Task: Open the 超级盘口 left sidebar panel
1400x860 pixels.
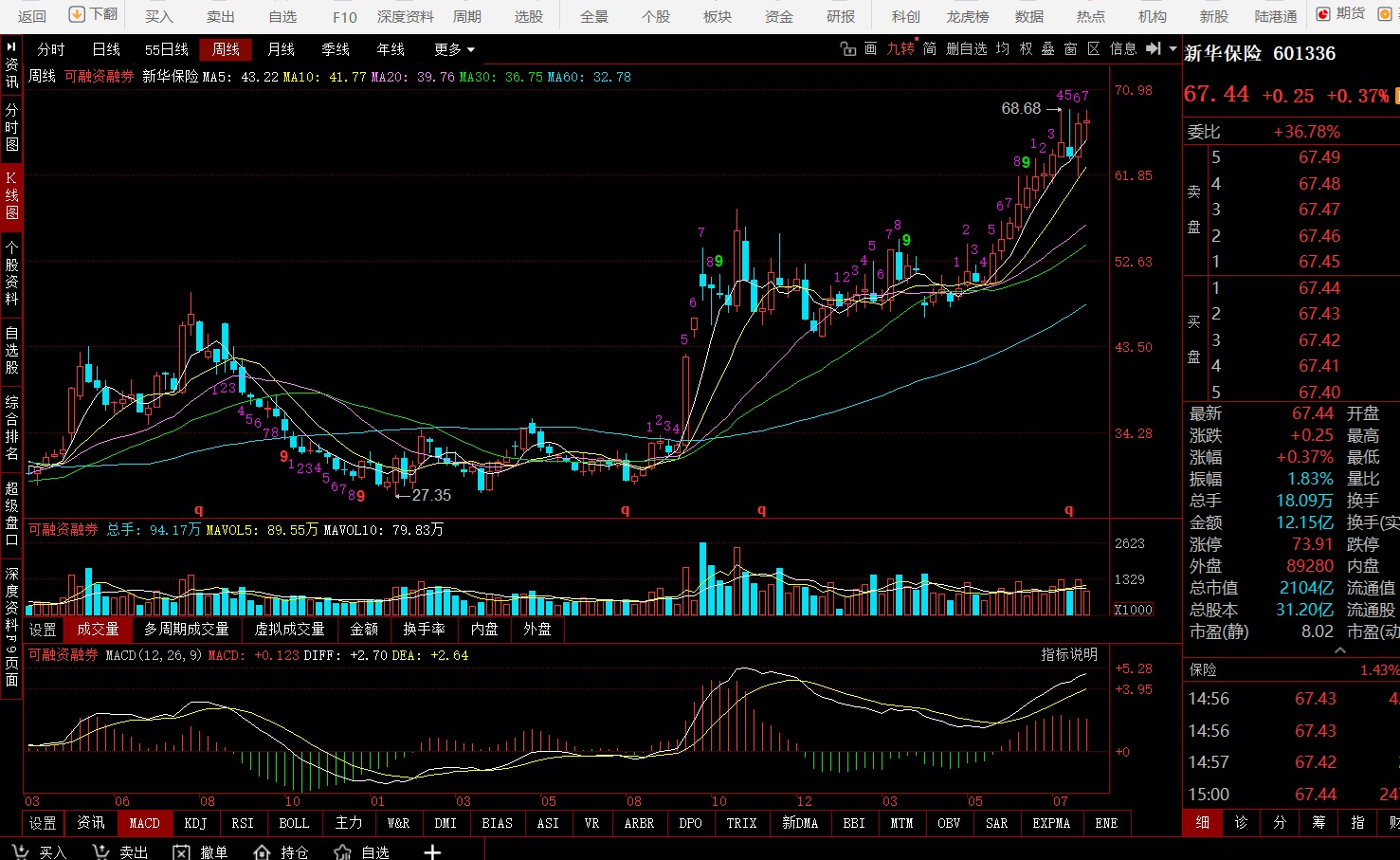Action: click(11, 514)
